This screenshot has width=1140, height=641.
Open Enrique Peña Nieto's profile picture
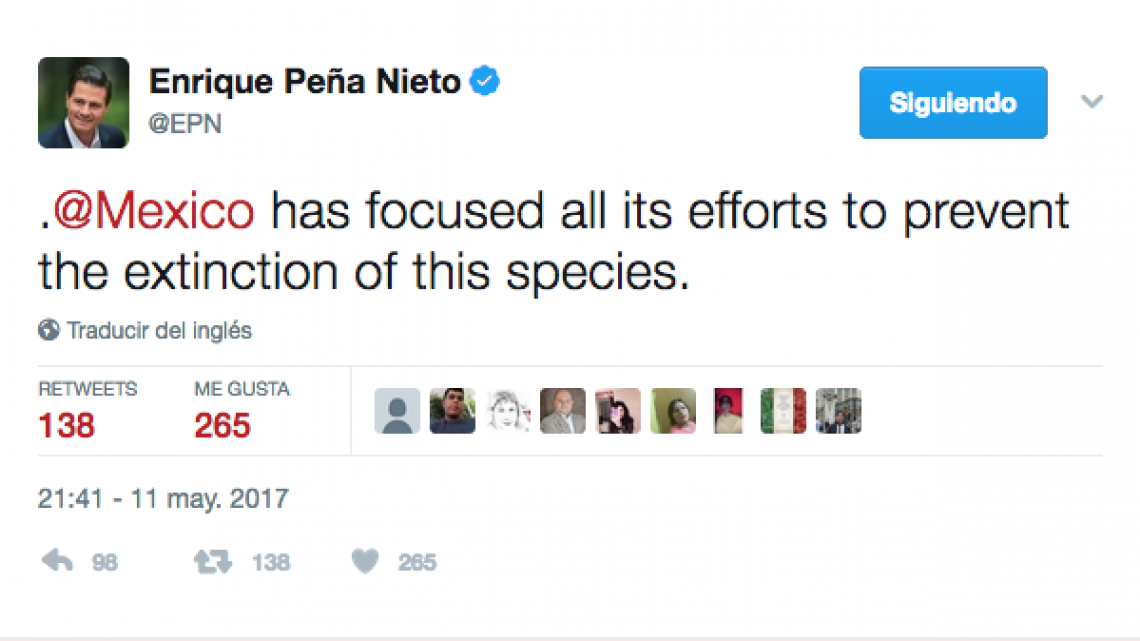pos(83,102)
